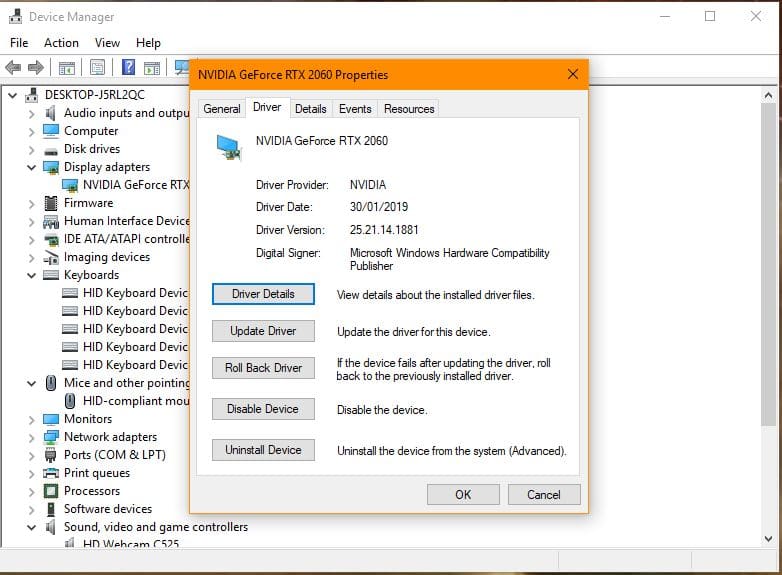
Task: Open the View menu
Action: pyautogui.click(x=107, y=43)
